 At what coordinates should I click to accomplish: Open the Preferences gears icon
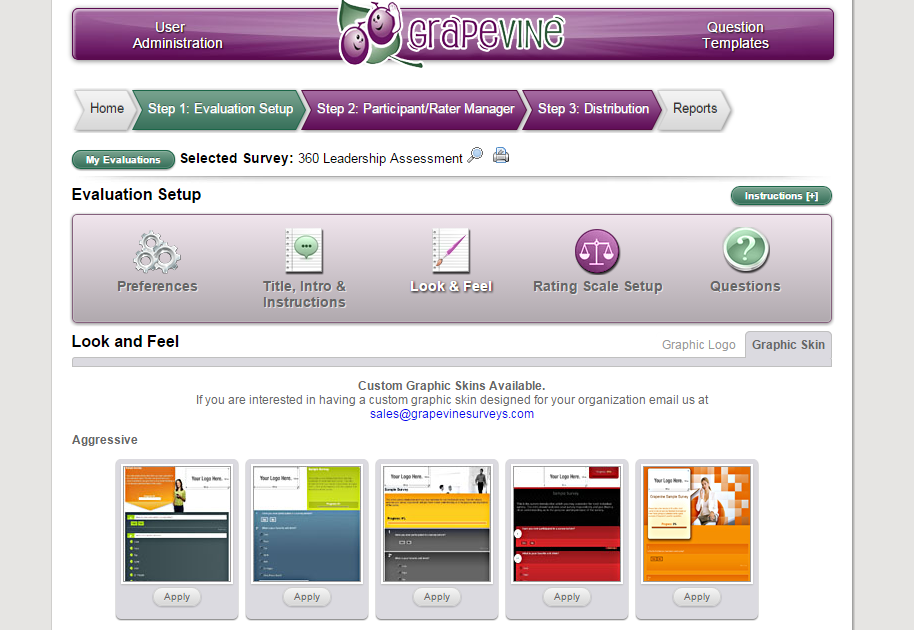pyautogui.click(x=157, y=252)
